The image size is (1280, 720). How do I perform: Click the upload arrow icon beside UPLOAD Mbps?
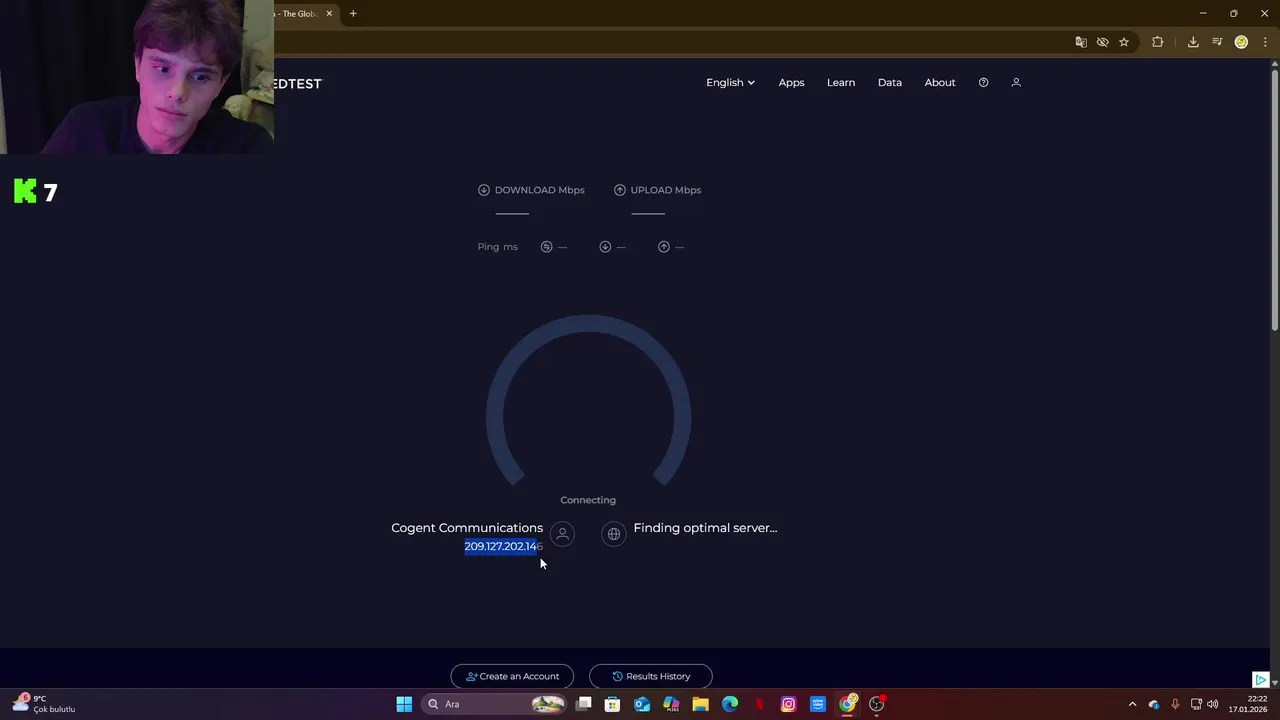click(x=620, y=190)
